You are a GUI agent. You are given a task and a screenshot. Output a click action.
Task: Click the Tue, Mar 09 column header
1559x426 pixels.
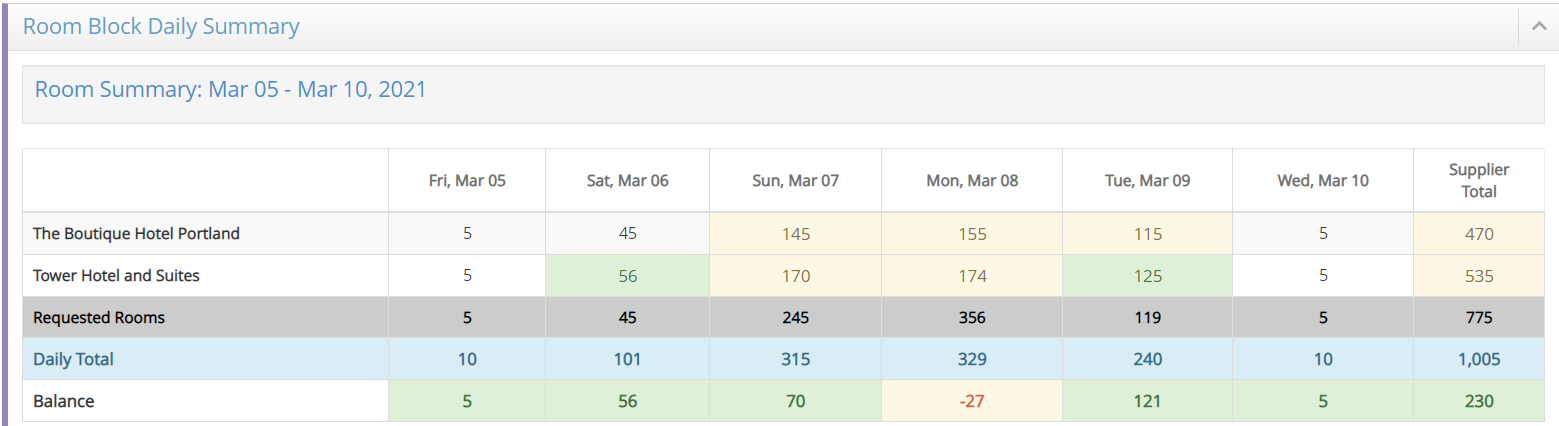[x=1147, y=181]
